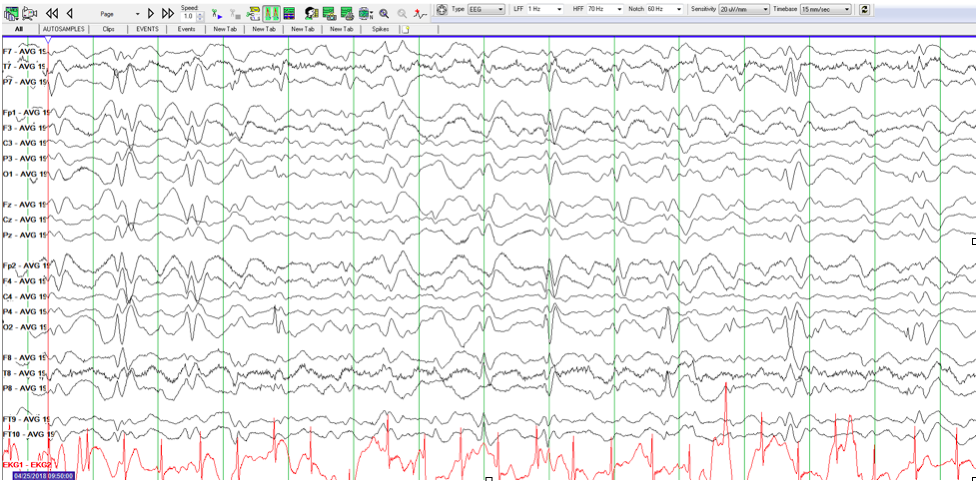Click the refresh icon beside Timebase

pos(865,9)
